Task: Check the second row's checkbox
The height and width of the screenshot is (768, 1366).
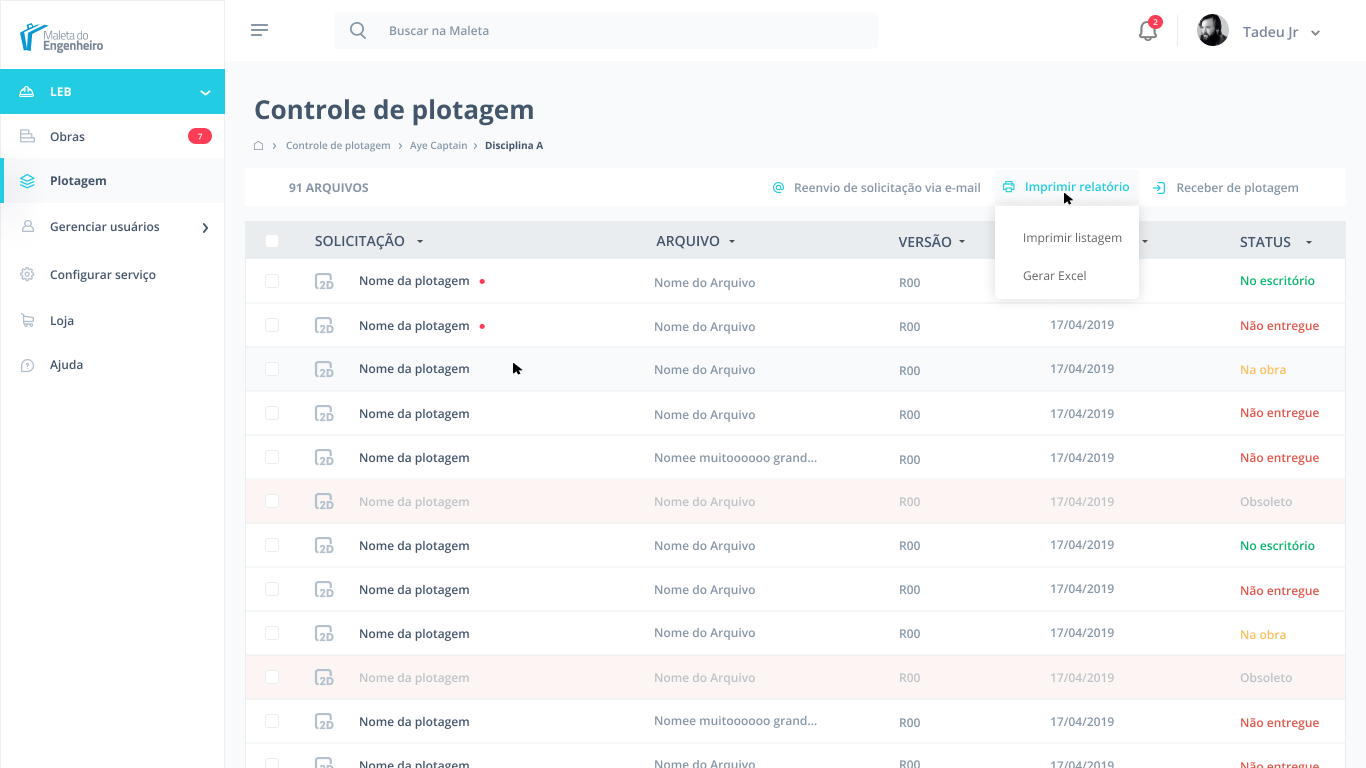Action: click(x=272, y=326)
